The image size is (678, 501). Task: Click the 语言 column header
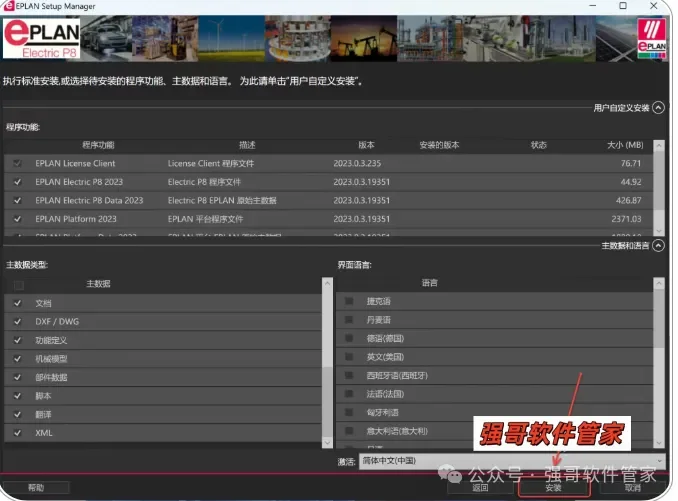pyautogui.click(x=429, y=283)
